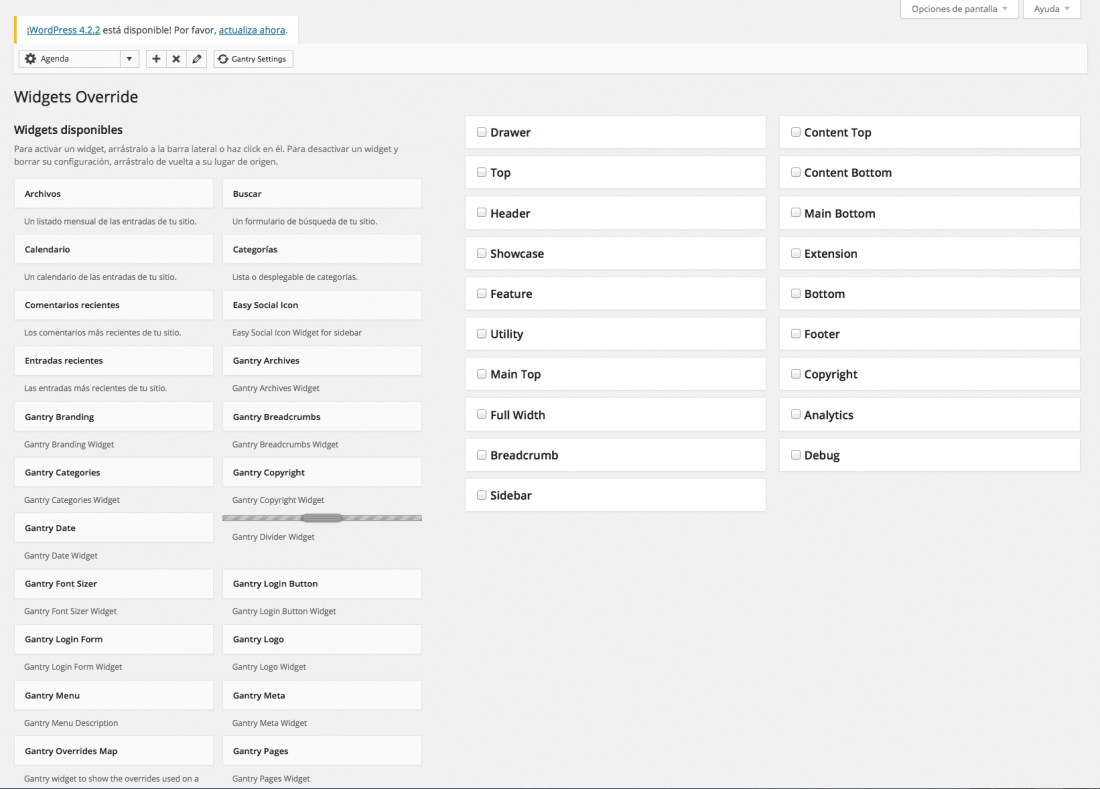The width and height of the screenshot is (1100, 789).
Task: Pick the Gantry Login Form widget
Action: click(x=114, y=639)
